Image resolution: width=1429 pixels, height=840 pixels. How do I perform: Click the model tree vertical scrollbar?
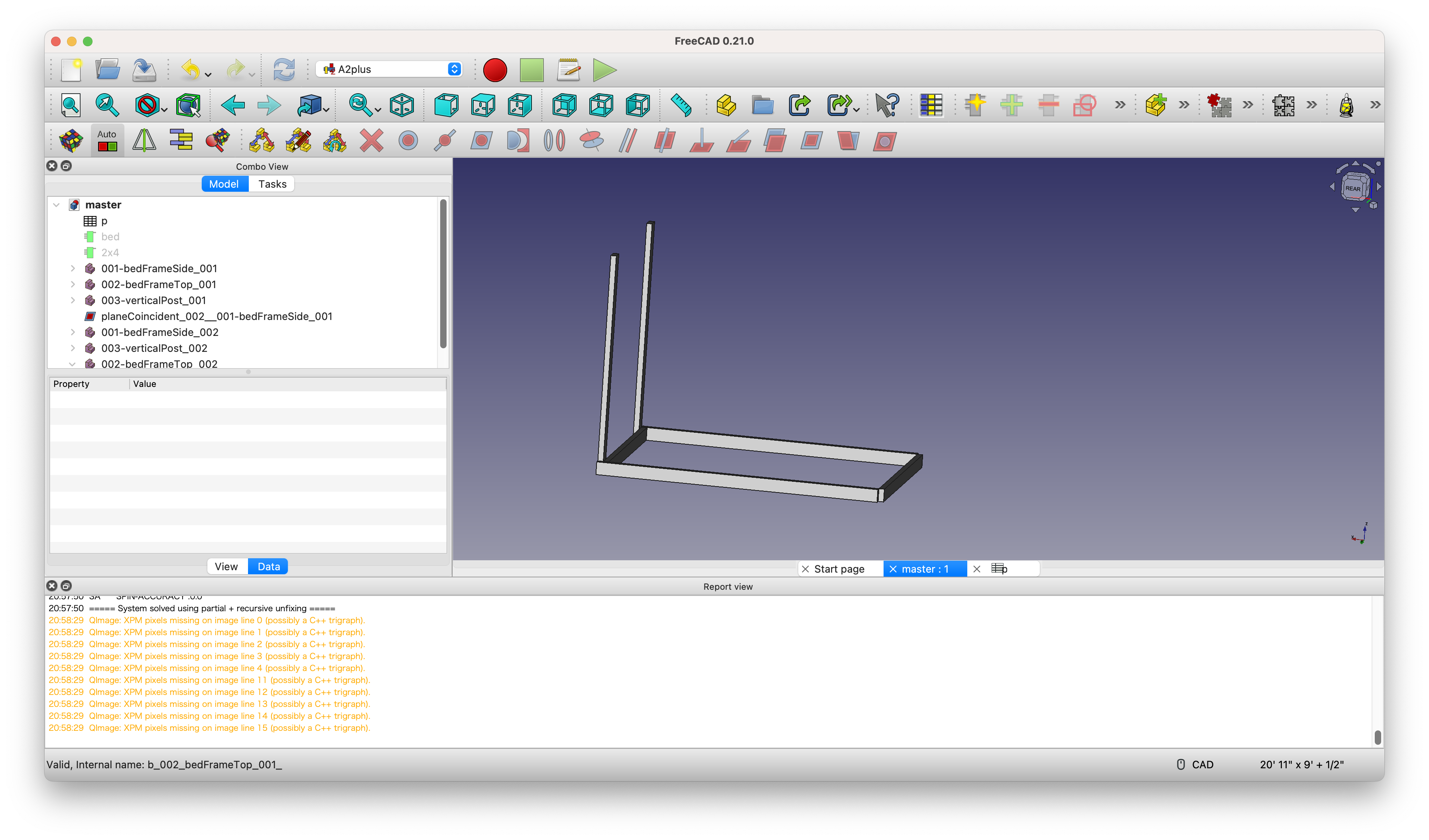pos(443,274)
